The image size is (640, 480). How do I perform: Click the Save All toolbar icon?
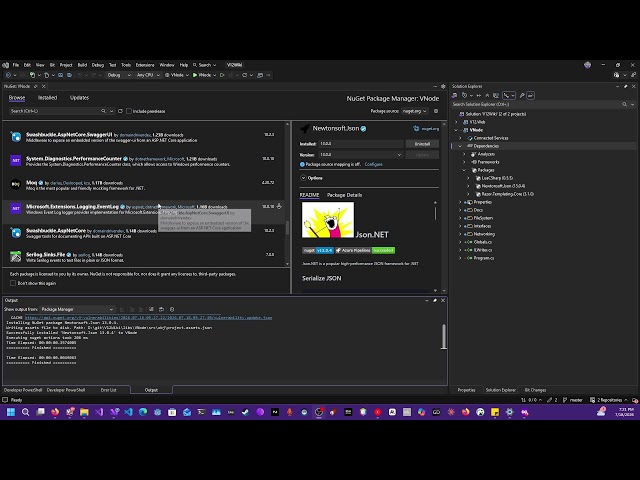pyautogui.click(x=69, y=75)
